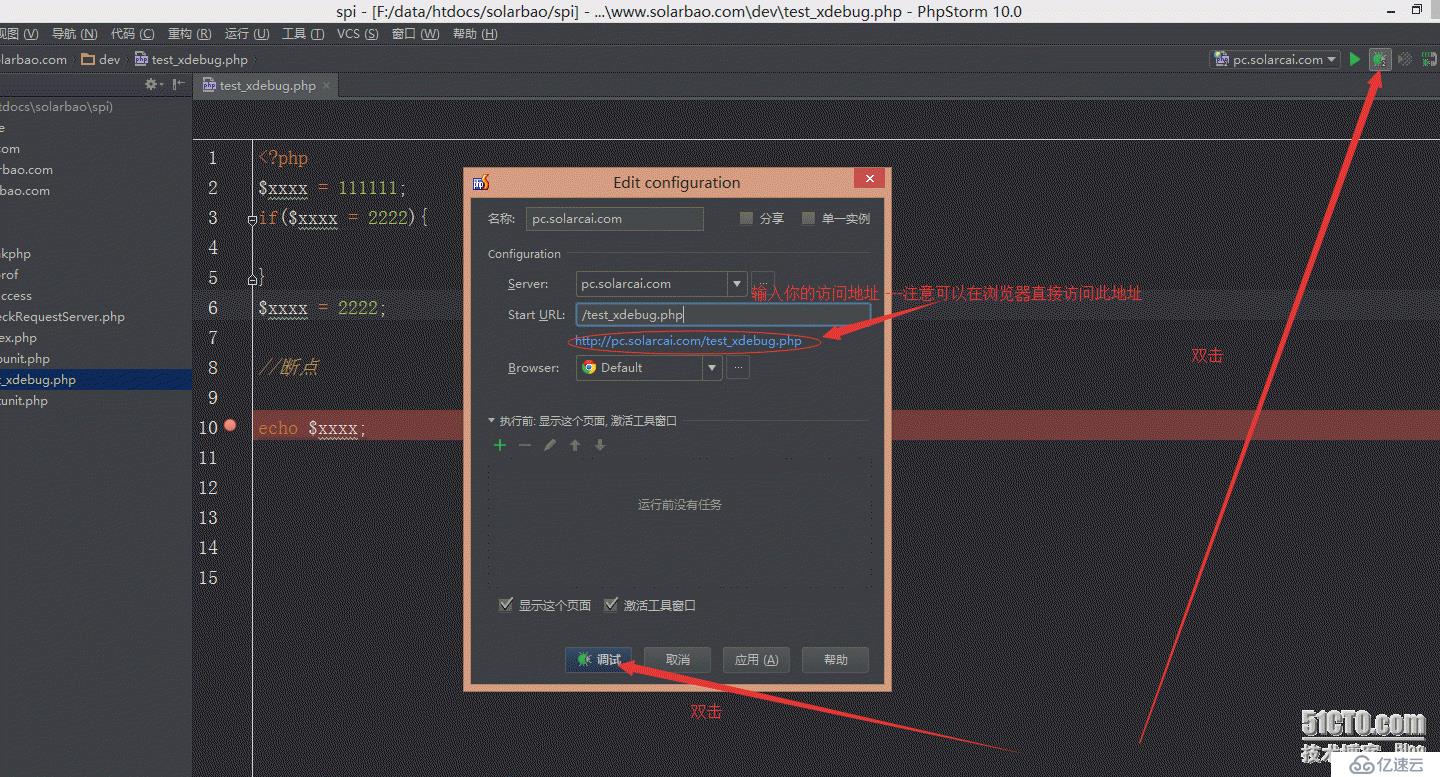This screenshot has height=777, width=1440.
Task: Click the 应用 (A) button
Action: coord(756,660)
